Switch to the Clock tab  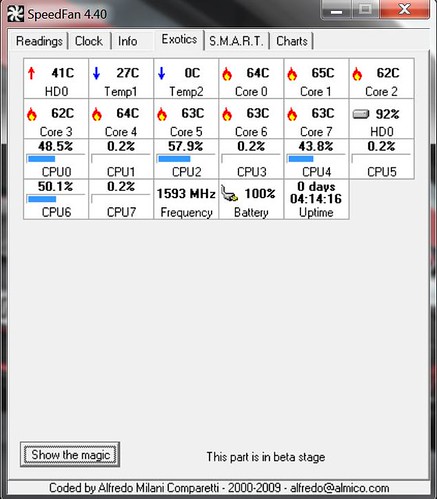click(x=89, y=41)
